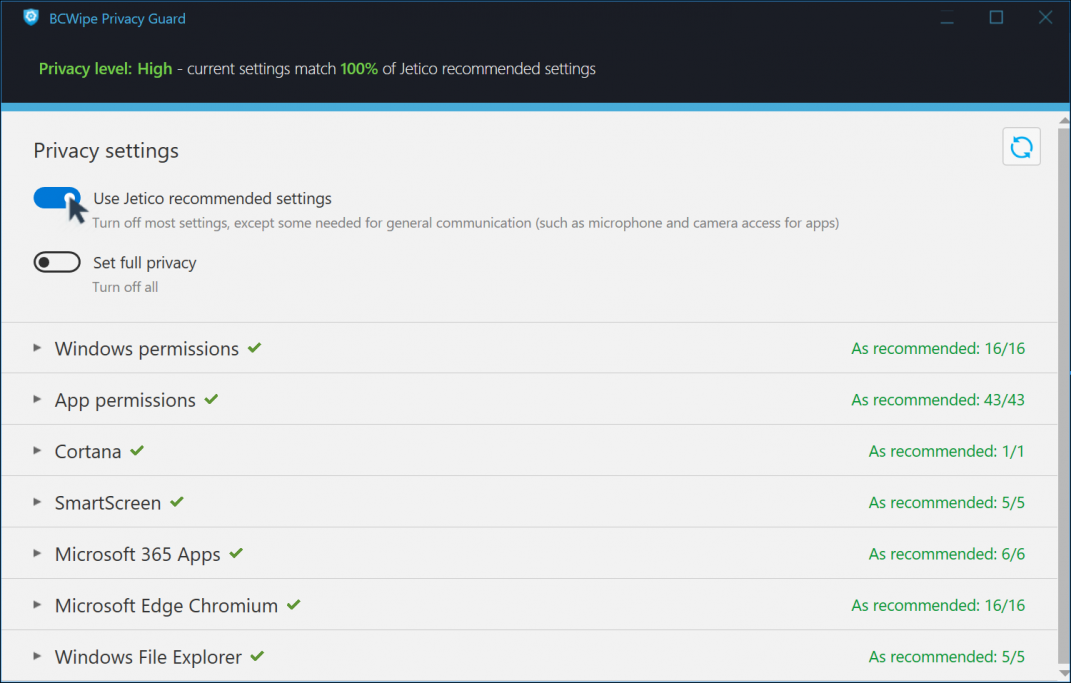
Task: Click the refresh settings icon
Action: [x=1021, y=147]
